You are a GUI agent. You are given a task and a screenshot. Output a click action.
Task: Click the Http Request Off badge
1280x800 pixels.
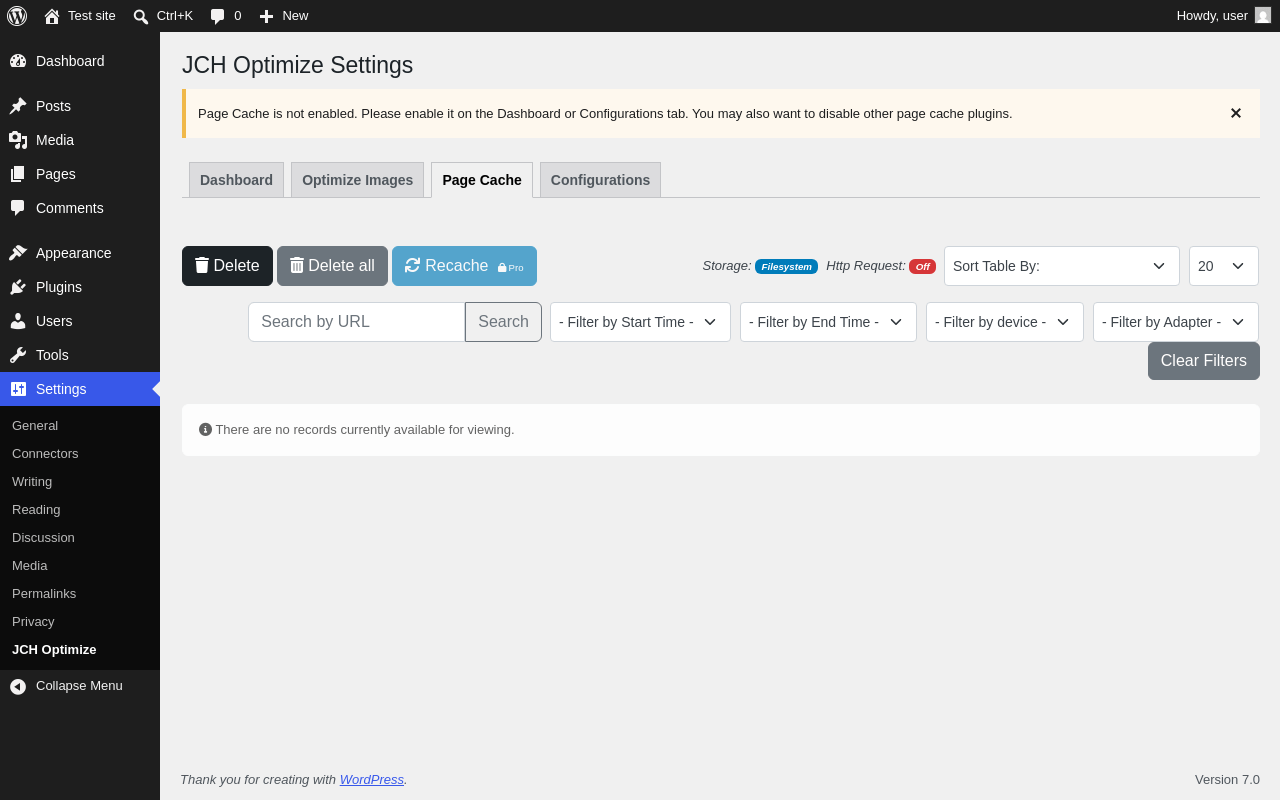[922, 267]
